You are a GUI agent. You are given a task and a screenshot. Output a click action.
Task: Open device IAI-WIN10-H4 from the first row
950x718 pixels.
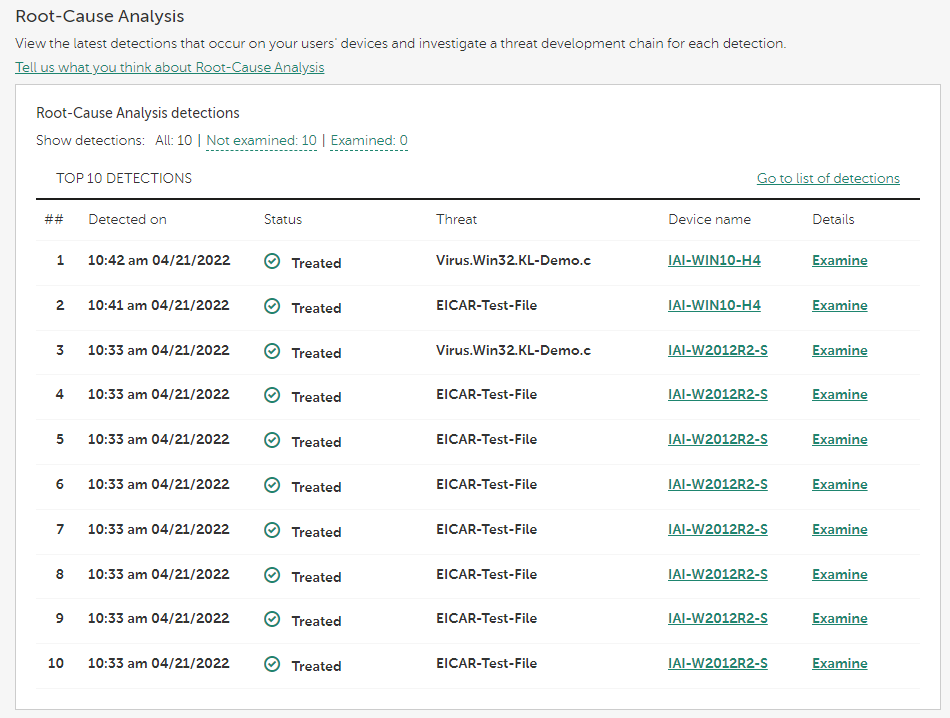click(714, 260)
